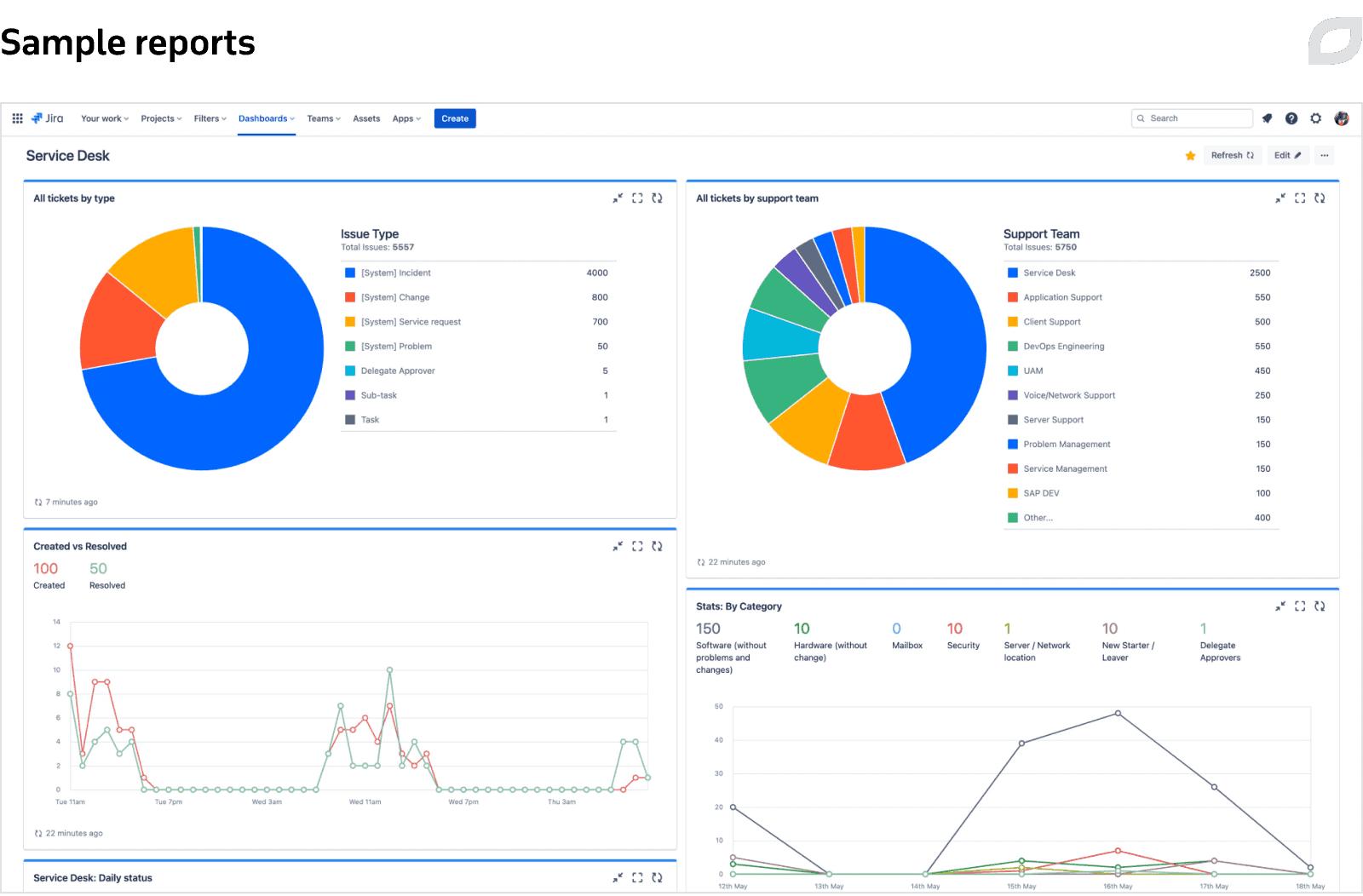Open the app switcher grid icon

[17, 118]
